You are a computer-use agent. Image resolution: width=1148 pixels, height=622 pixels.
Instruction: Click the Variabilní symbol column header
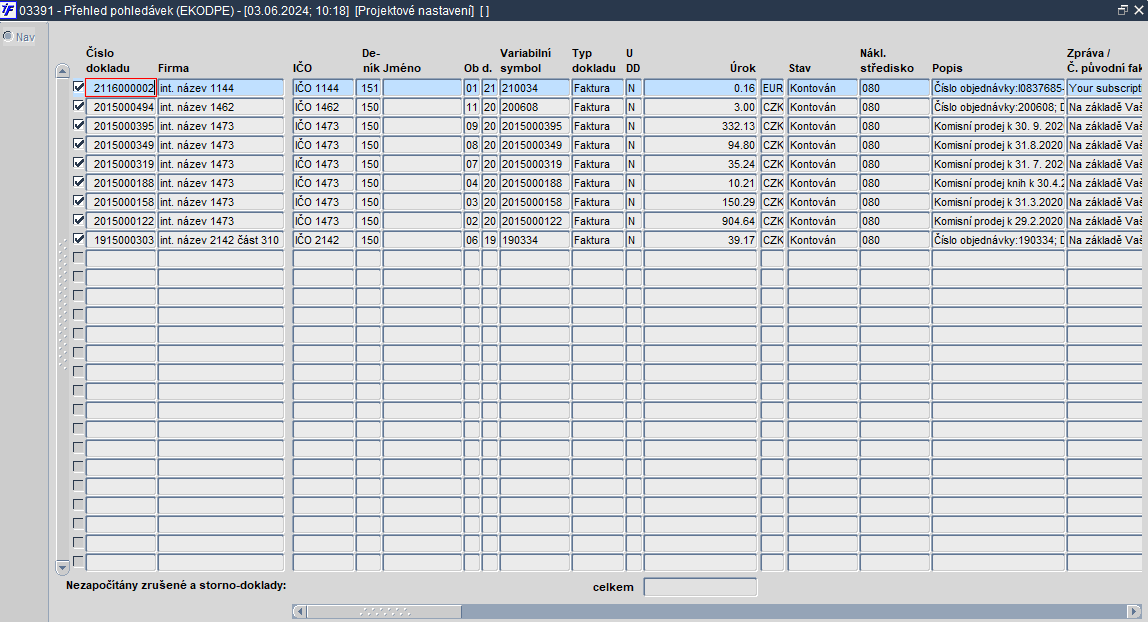[x=525, y=60]
